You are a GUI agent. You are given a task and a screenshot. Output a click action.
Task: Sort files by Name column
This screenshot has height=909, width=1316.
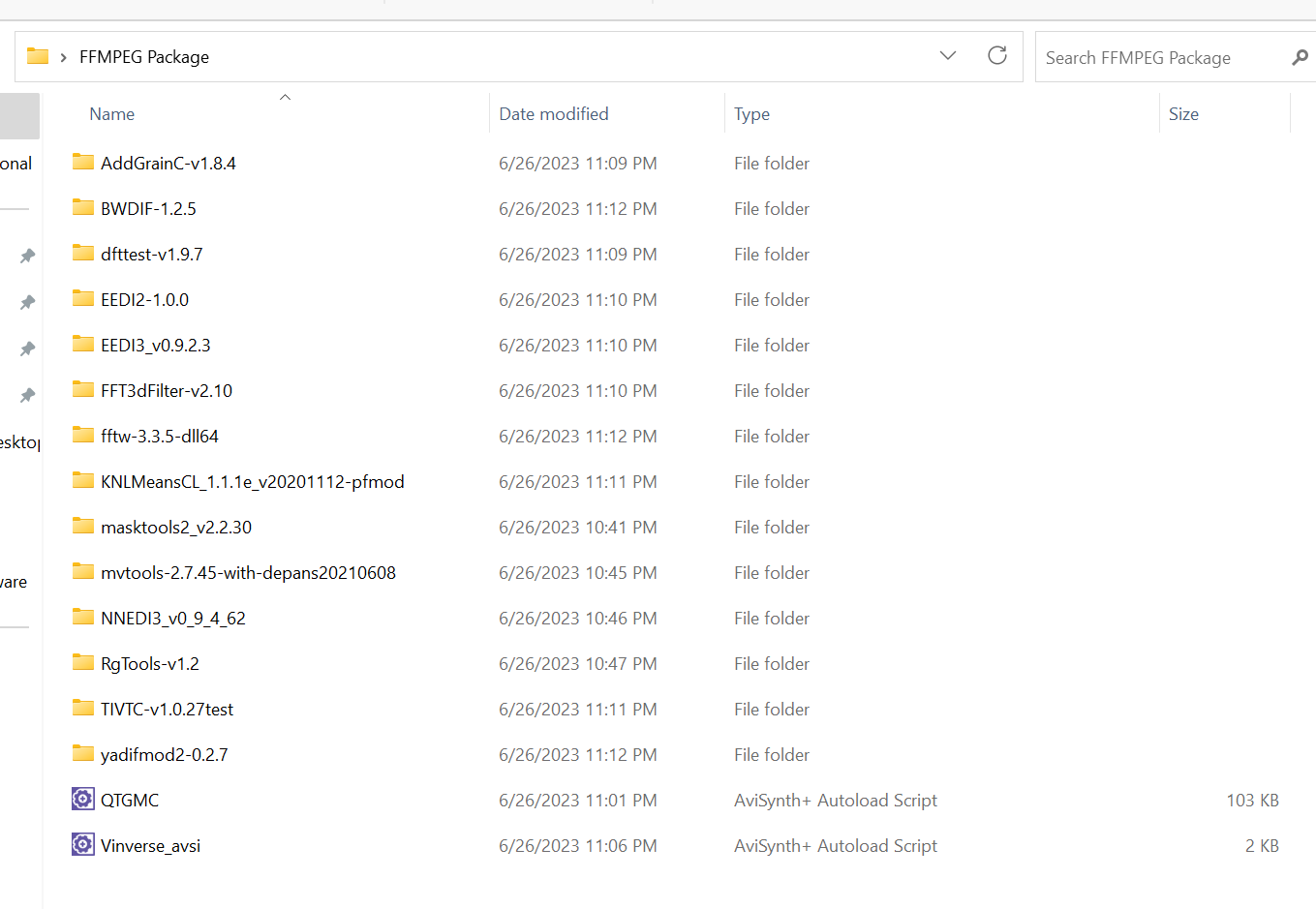tap(112, 114)
